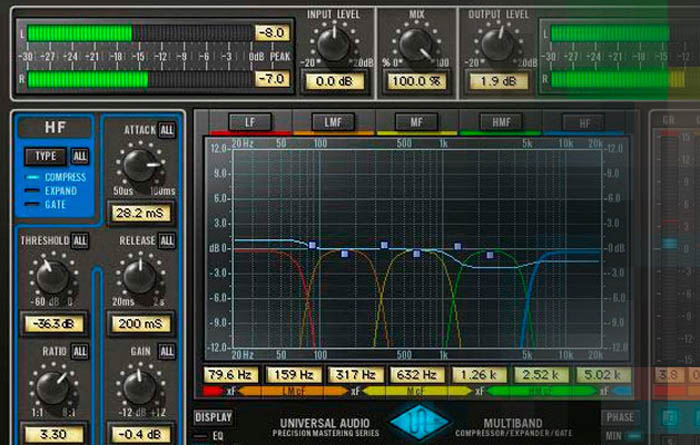Select the LF band tab
This screenshot has height=445, width=700.
coord(250,122)
